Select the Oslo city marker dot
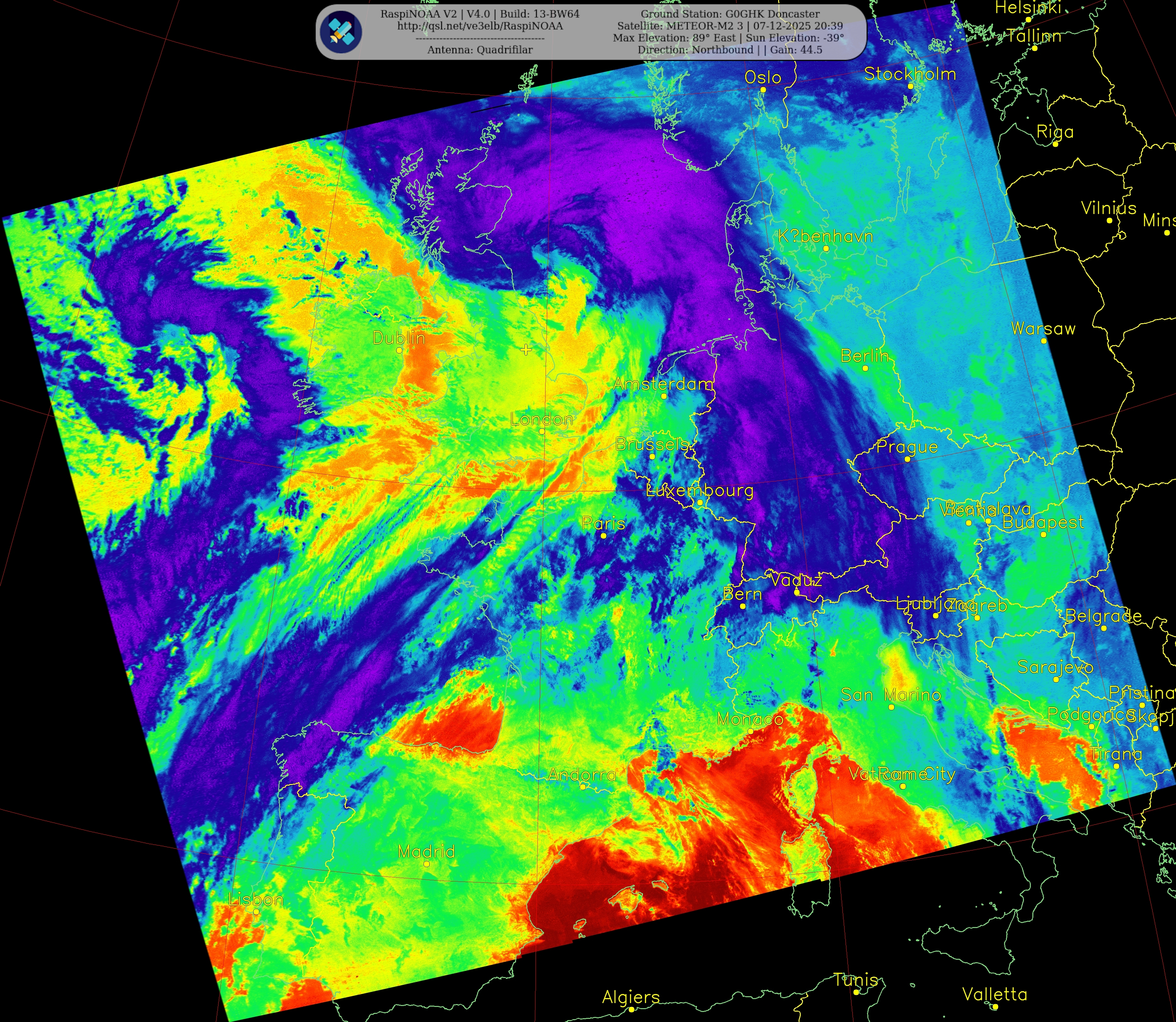The height and width of the screenshot is (1022, 1176). [763, 90]
